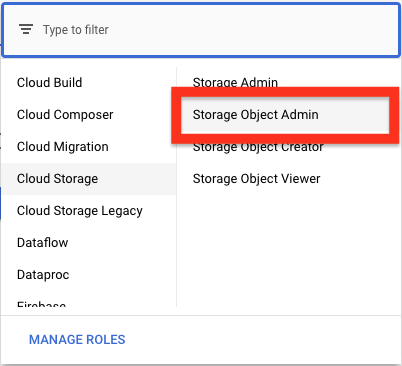The height and width of the screenshot is (366, 402).
Task: Click the filter icon in search box
Action: point(26,29)
